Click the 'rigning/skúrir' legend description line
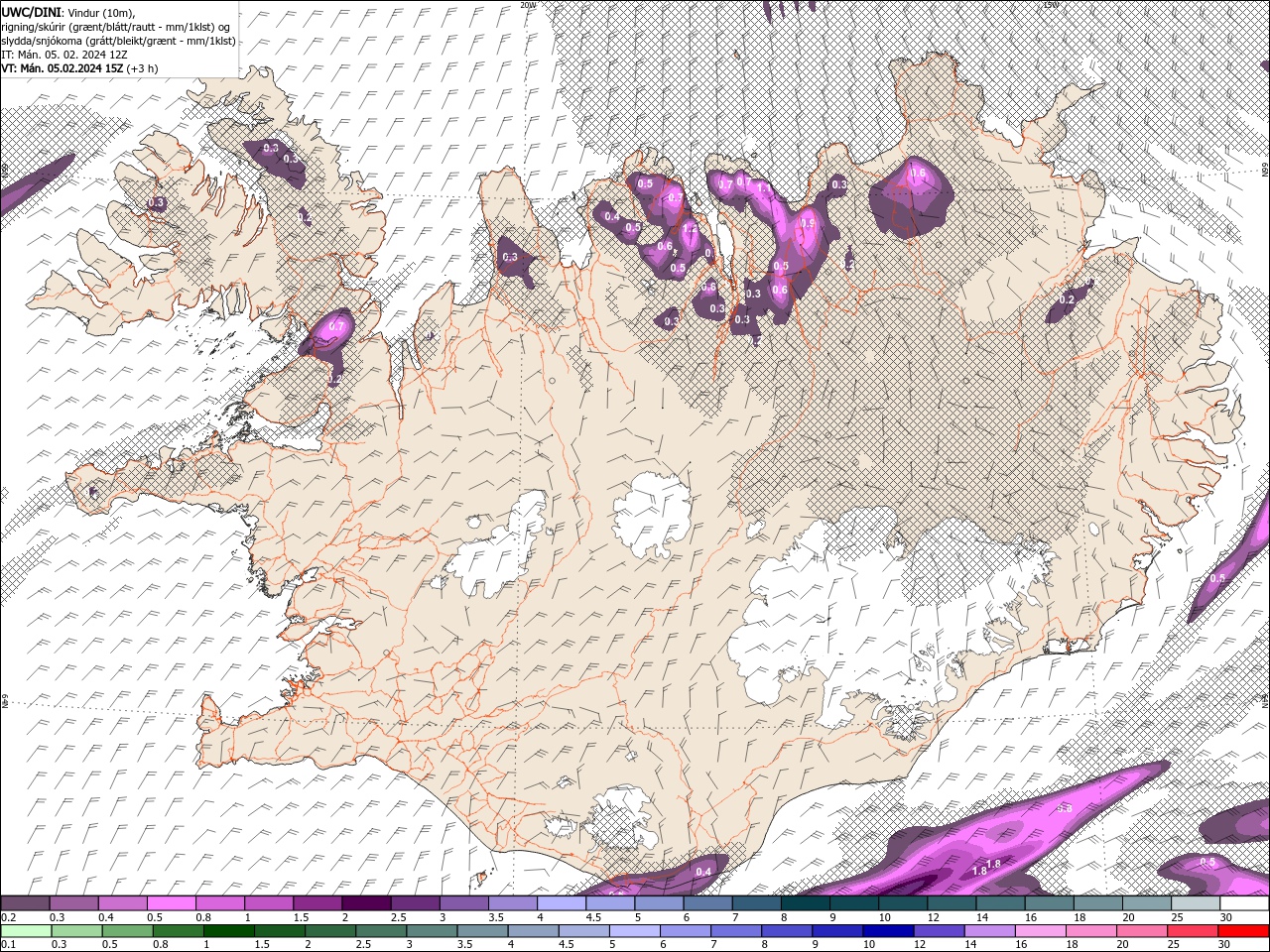 click(116, 27)
